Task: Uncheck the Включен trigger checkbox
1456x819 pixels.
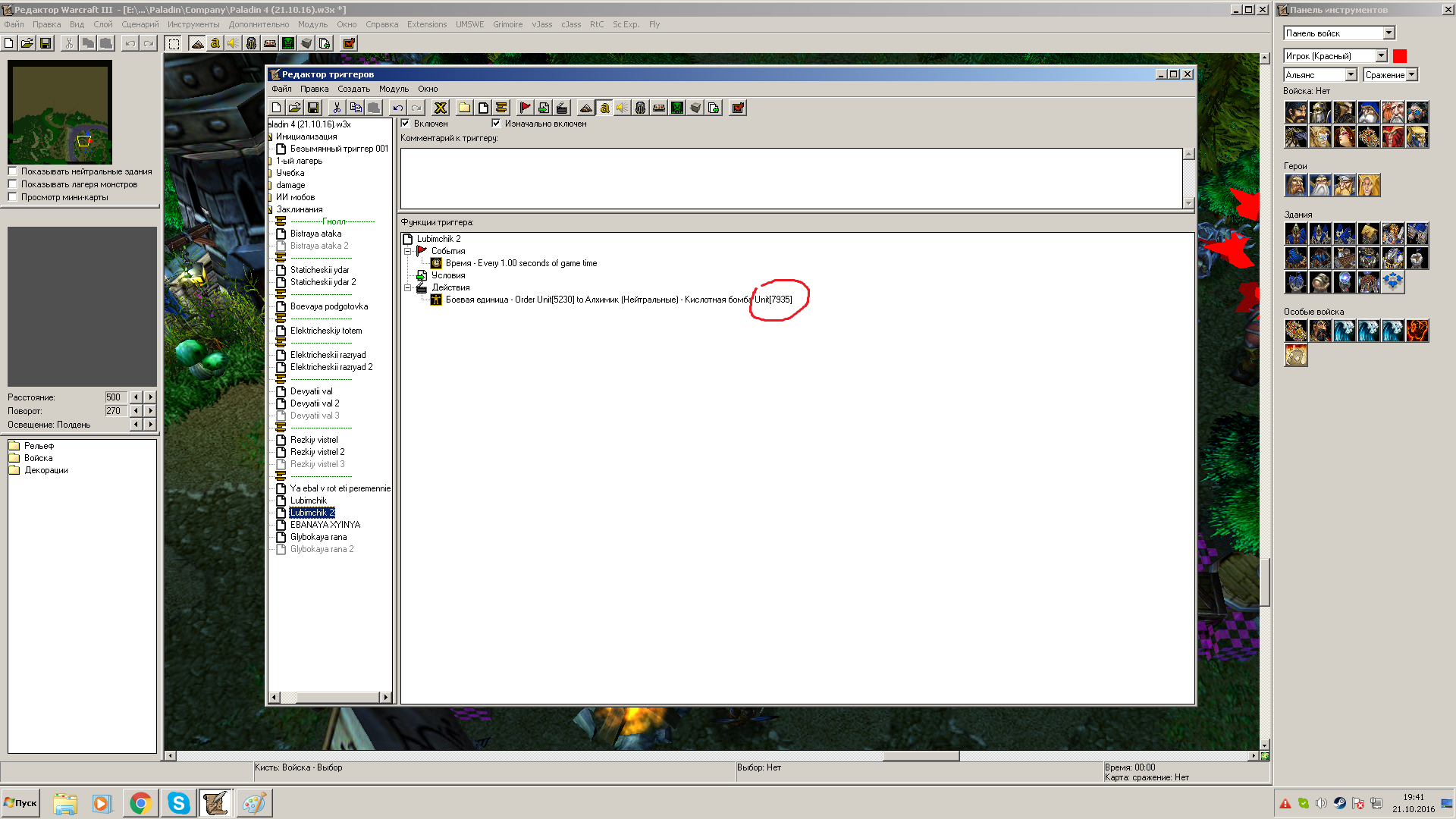Action: (406, 124)
